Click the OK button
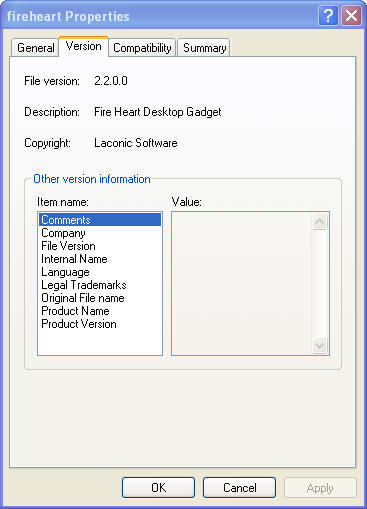This screenshot has width=367, height=509. 158,488
